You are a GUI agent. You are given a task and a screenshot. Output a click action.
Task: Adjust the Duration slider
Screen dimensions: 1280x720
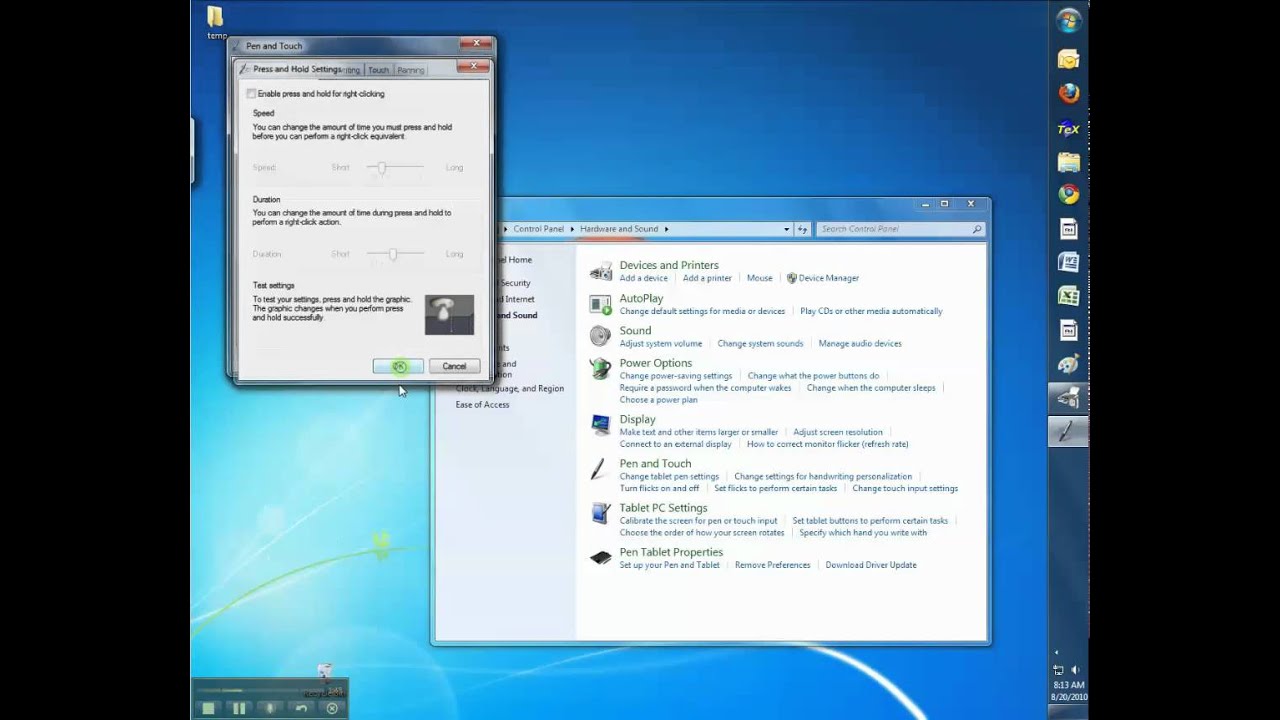click(x=393, y=254)
